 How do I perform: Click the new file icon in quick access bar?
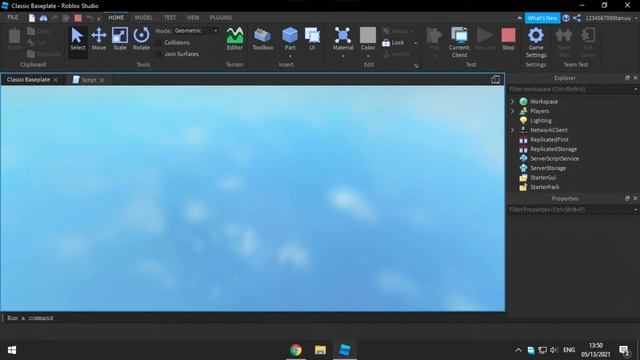click(32, 18)
